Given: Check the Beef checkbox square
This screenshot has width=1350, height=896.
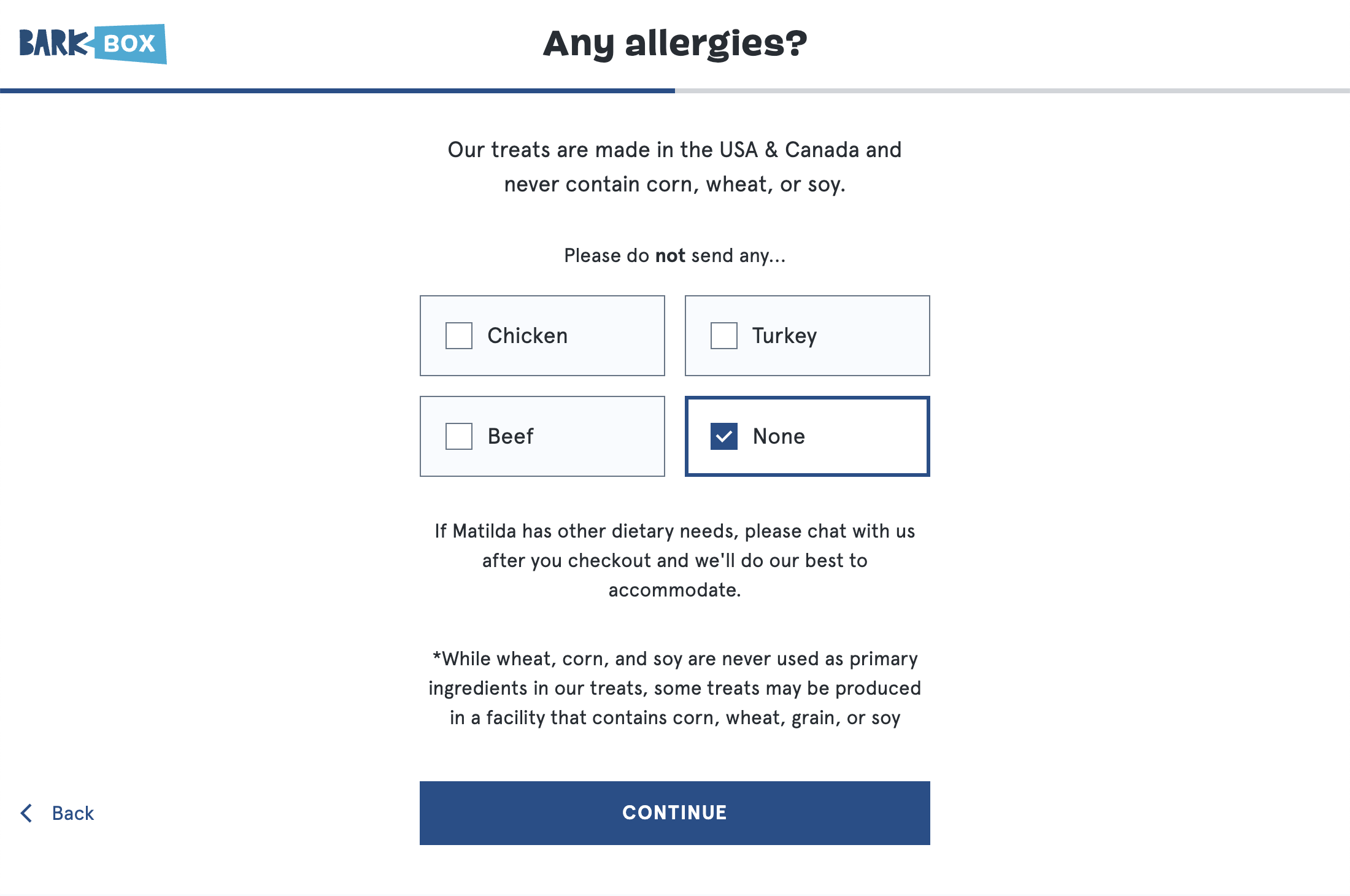Looking at the screenshot, I should pos(459,436).
